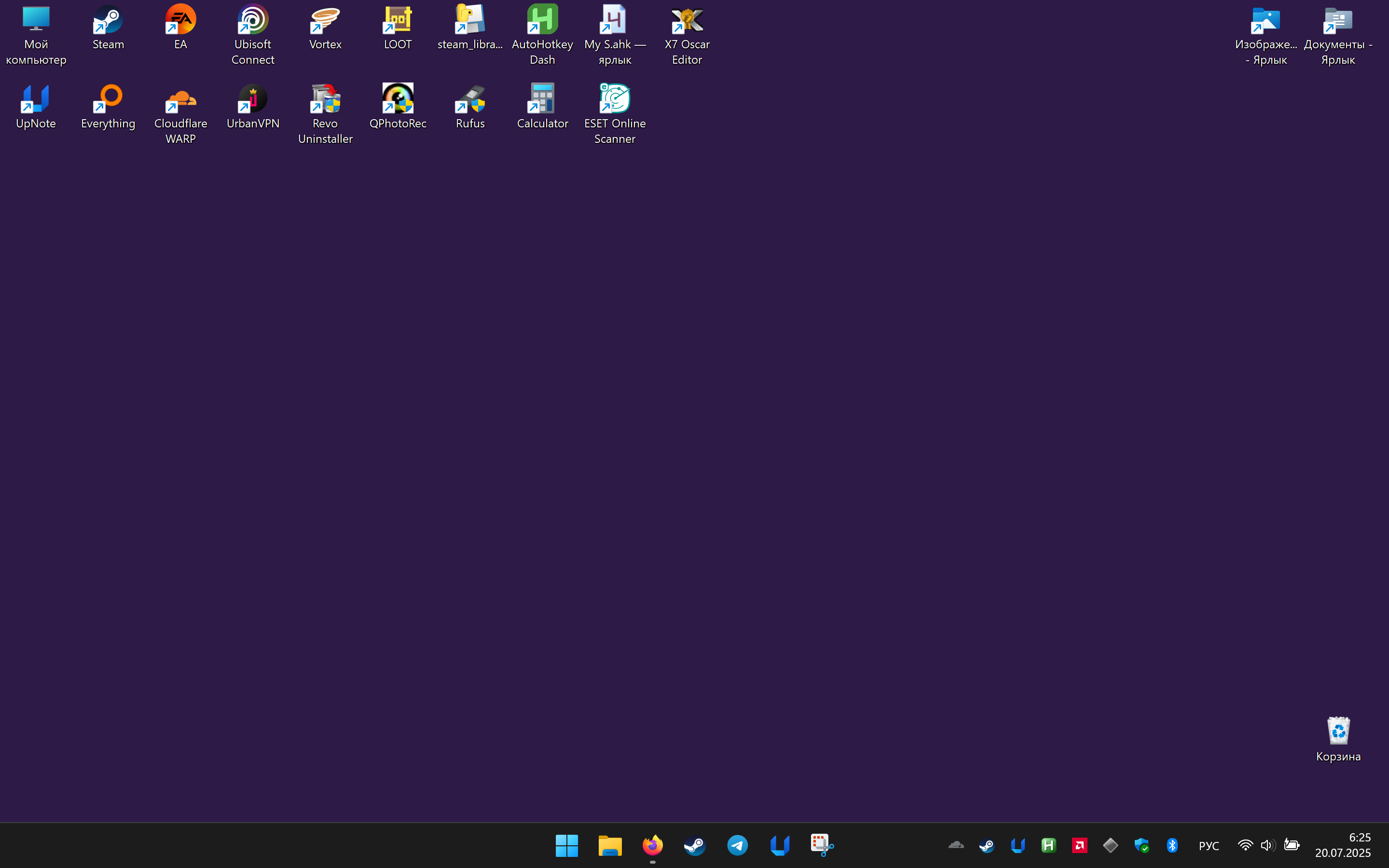This screenshot has width=1389, height=868.
Task: Select the Vortex desktop shortcut
Action: tap(326, 28)
